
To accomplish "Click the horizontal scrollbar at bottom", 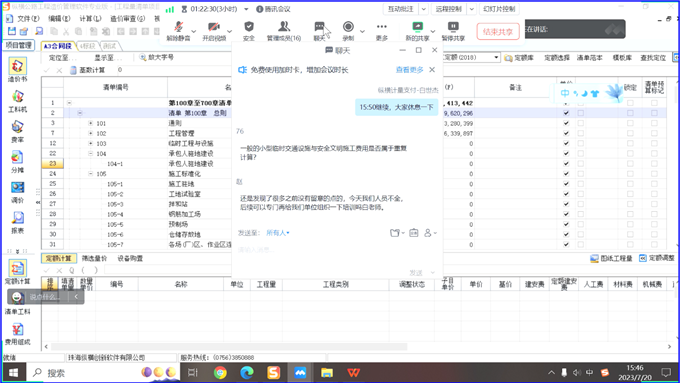I will point(229,347).
